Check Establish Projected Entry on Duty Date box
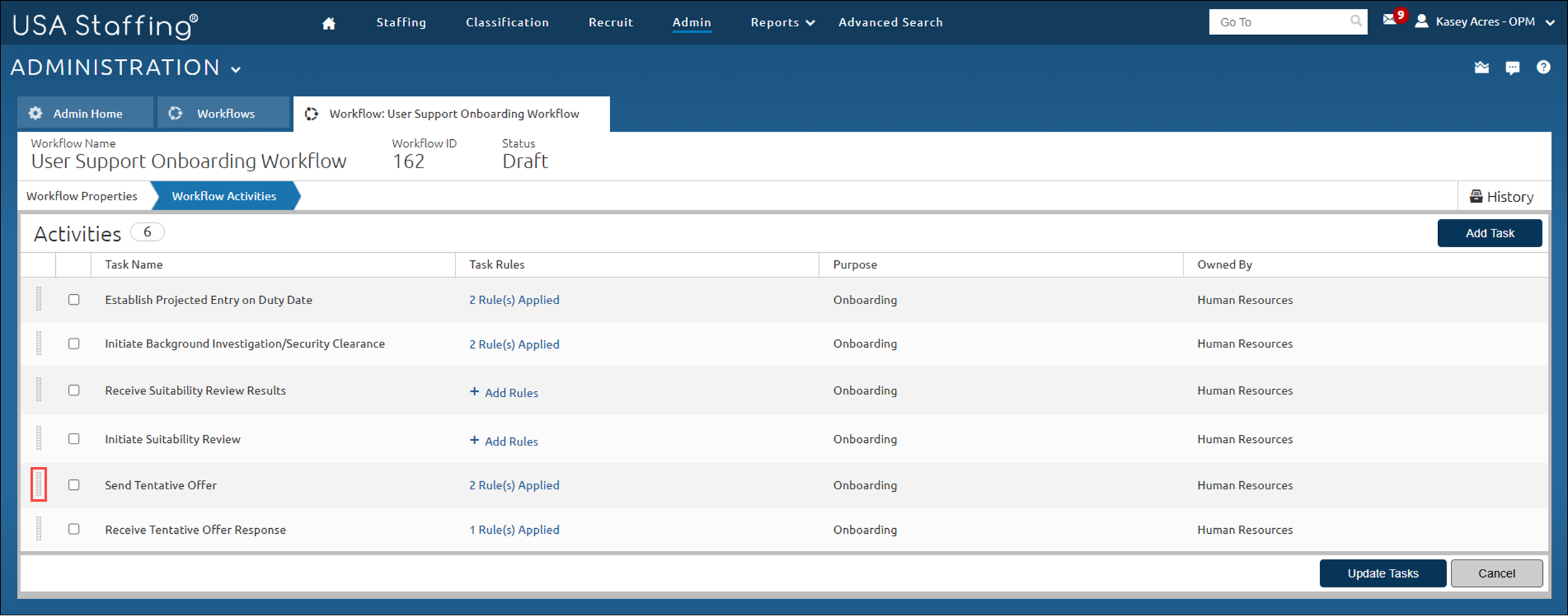This screenshot has width=1568, height=616. [74, 300]
